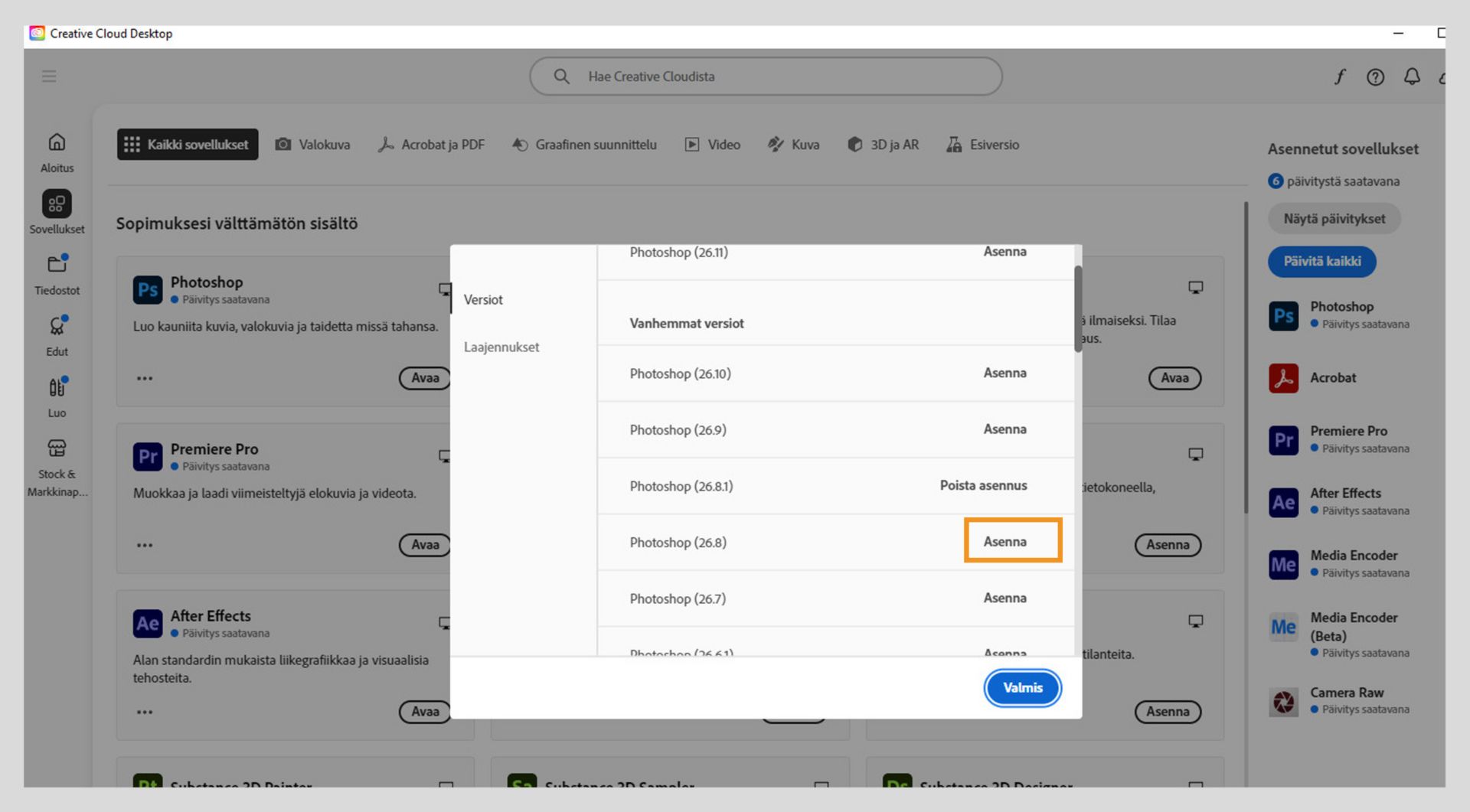Open Photoshop card more options dots
The image size is (1470, 812).
pyautogui.click(x=145, y=378)
